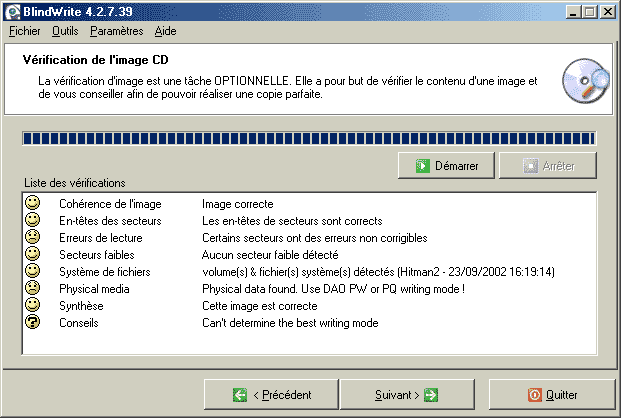Click the BlindWrite application icon in the title bar
The image size is (621, 418).
[x=12, y=11]
